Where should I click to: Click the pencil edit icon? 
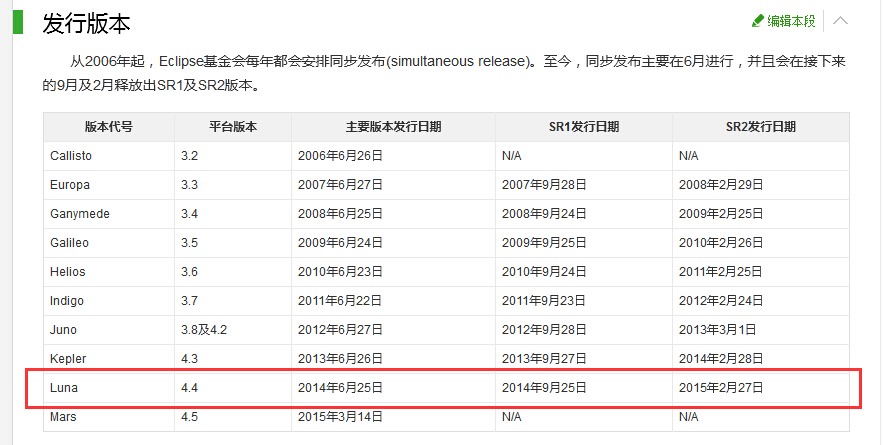click(x=758, y=20)
